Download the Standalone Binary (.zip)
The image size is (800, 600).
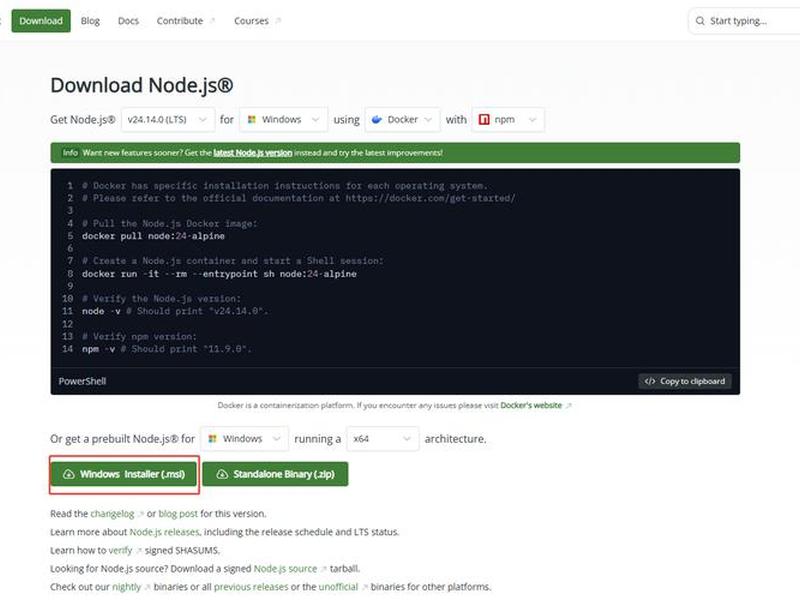(276, 474)
